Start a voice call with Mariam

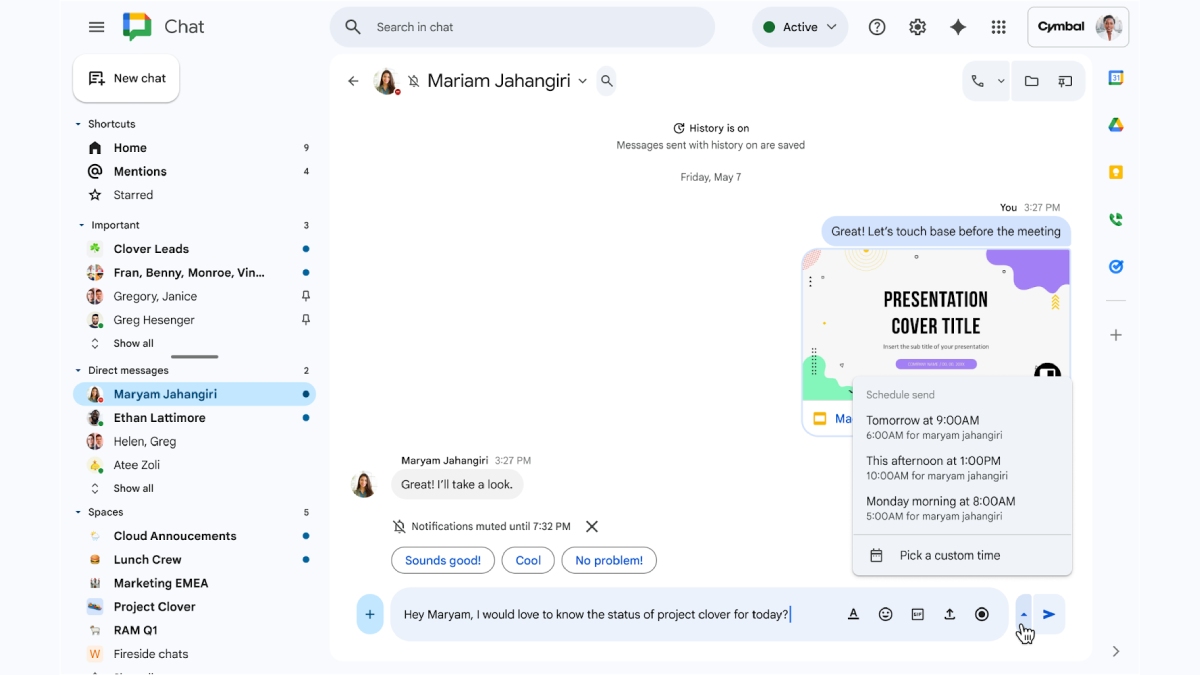point(979,80)
